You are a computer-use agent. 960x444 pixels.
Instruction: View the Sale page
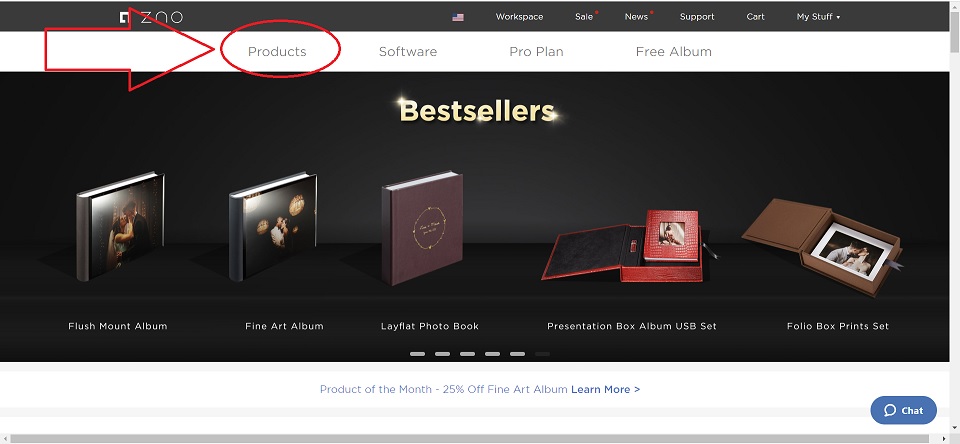point(584,17)
